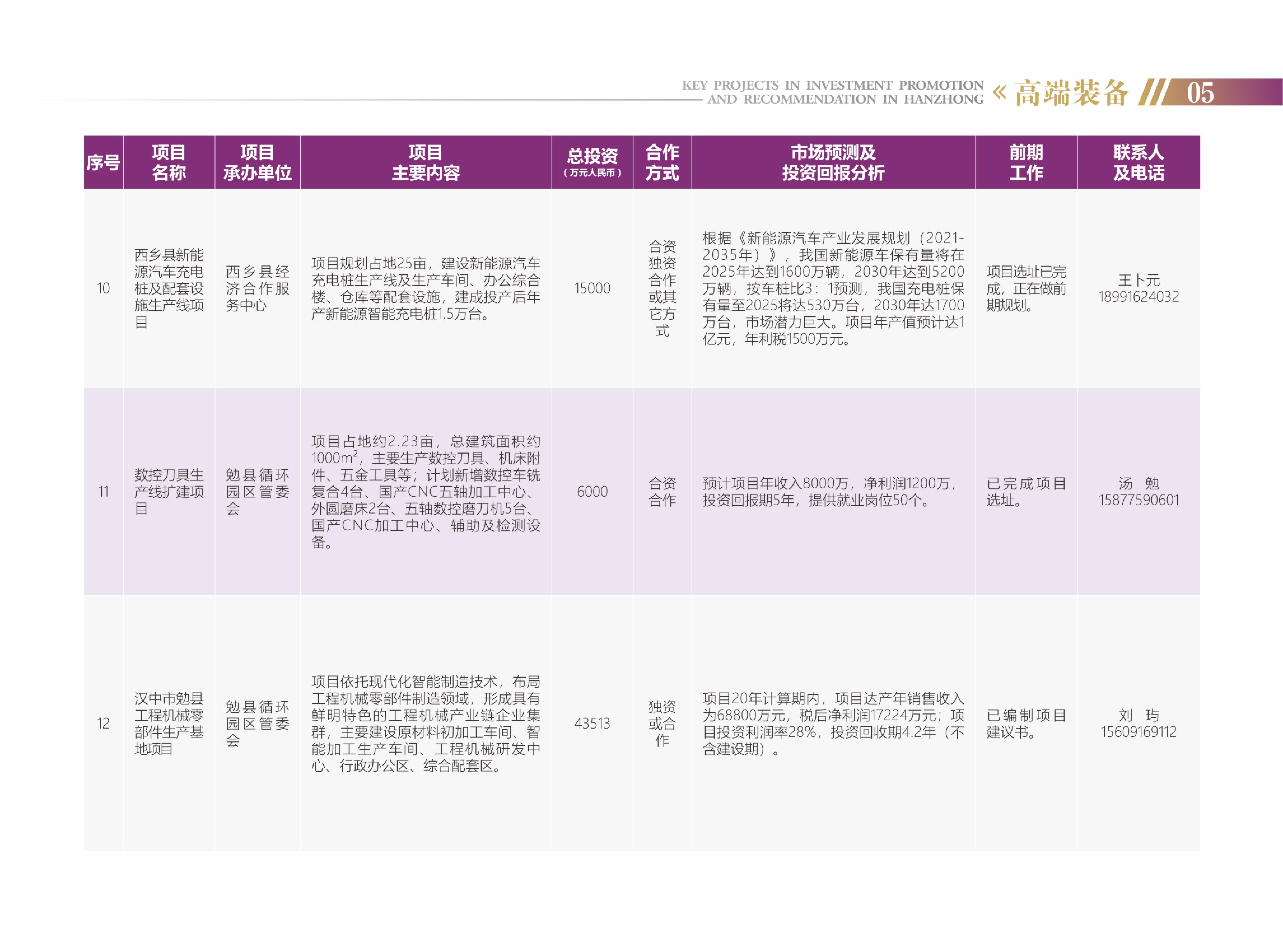Select row number 12 cell
This screenshot has width=1283, height=952.
(103, 723)
